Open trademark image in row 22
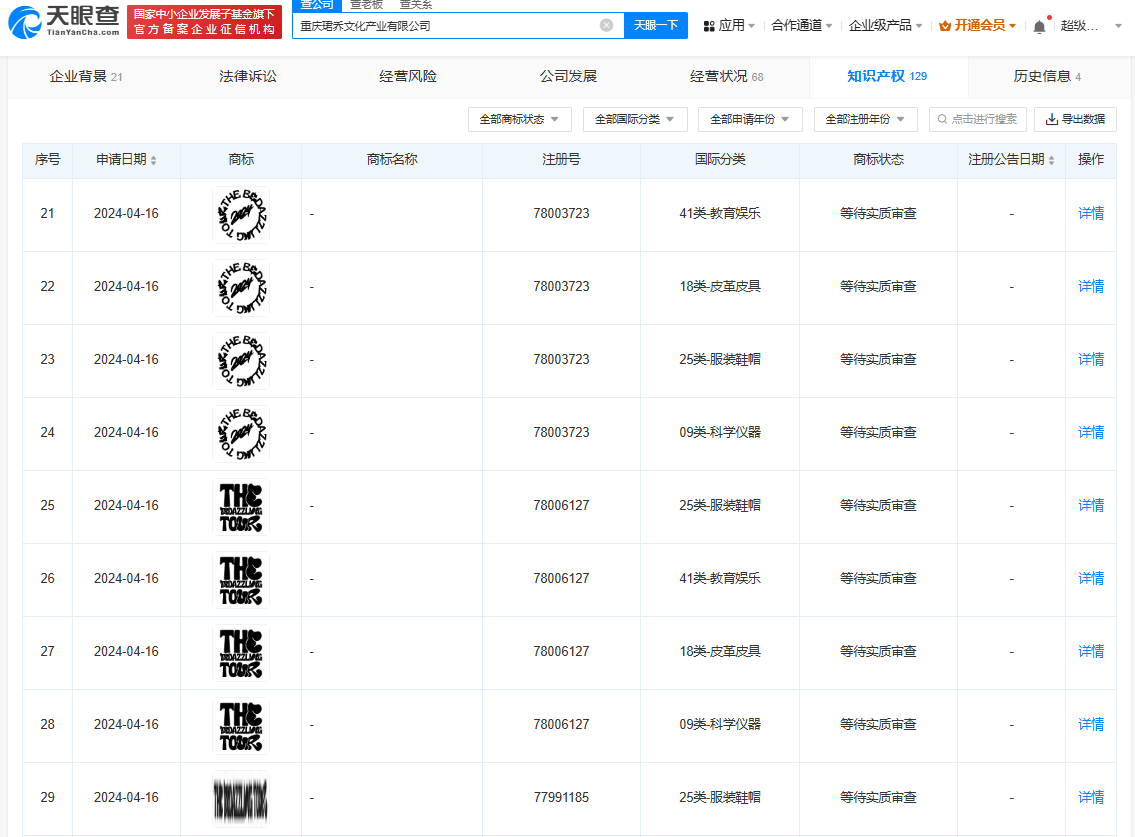1135x837 pixels. (x=241, y=287)
